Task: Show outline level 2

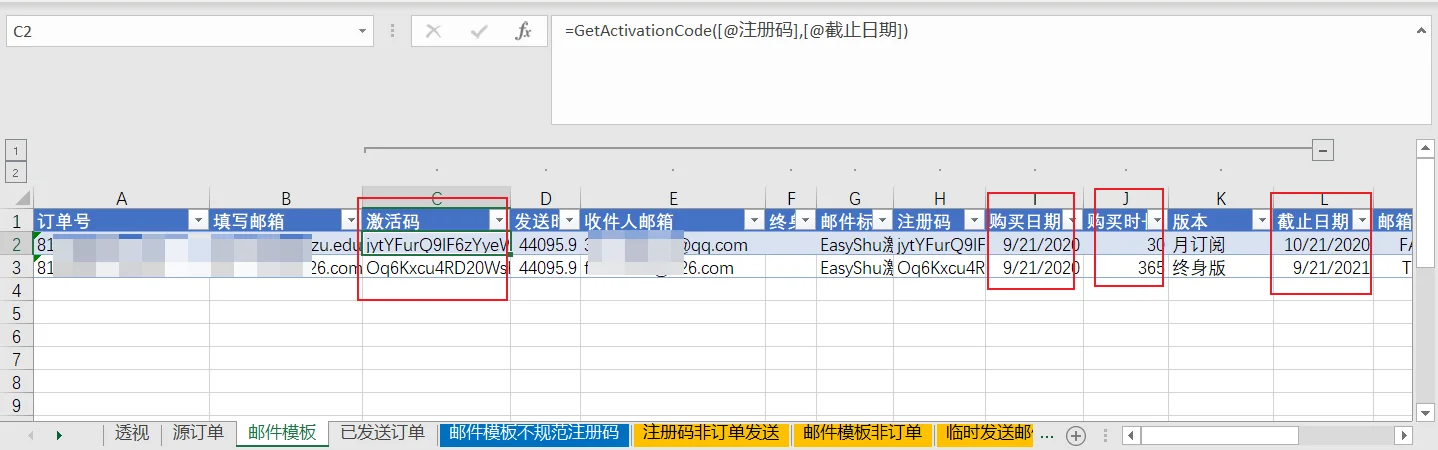Action: coord(15,172)
